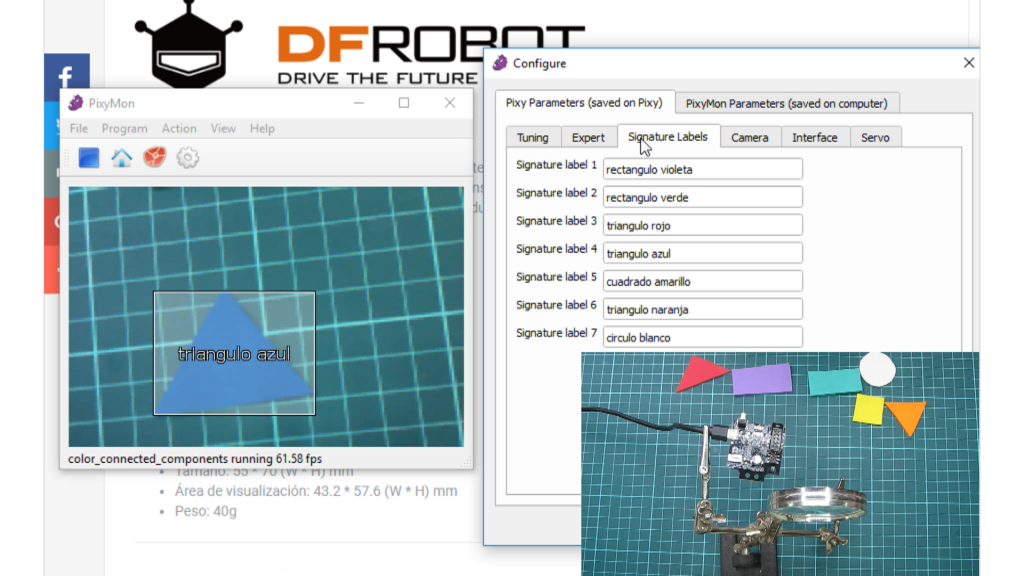Open the Program menu
The width and height of the screenshot is (1024, 576).
[124, 129]
